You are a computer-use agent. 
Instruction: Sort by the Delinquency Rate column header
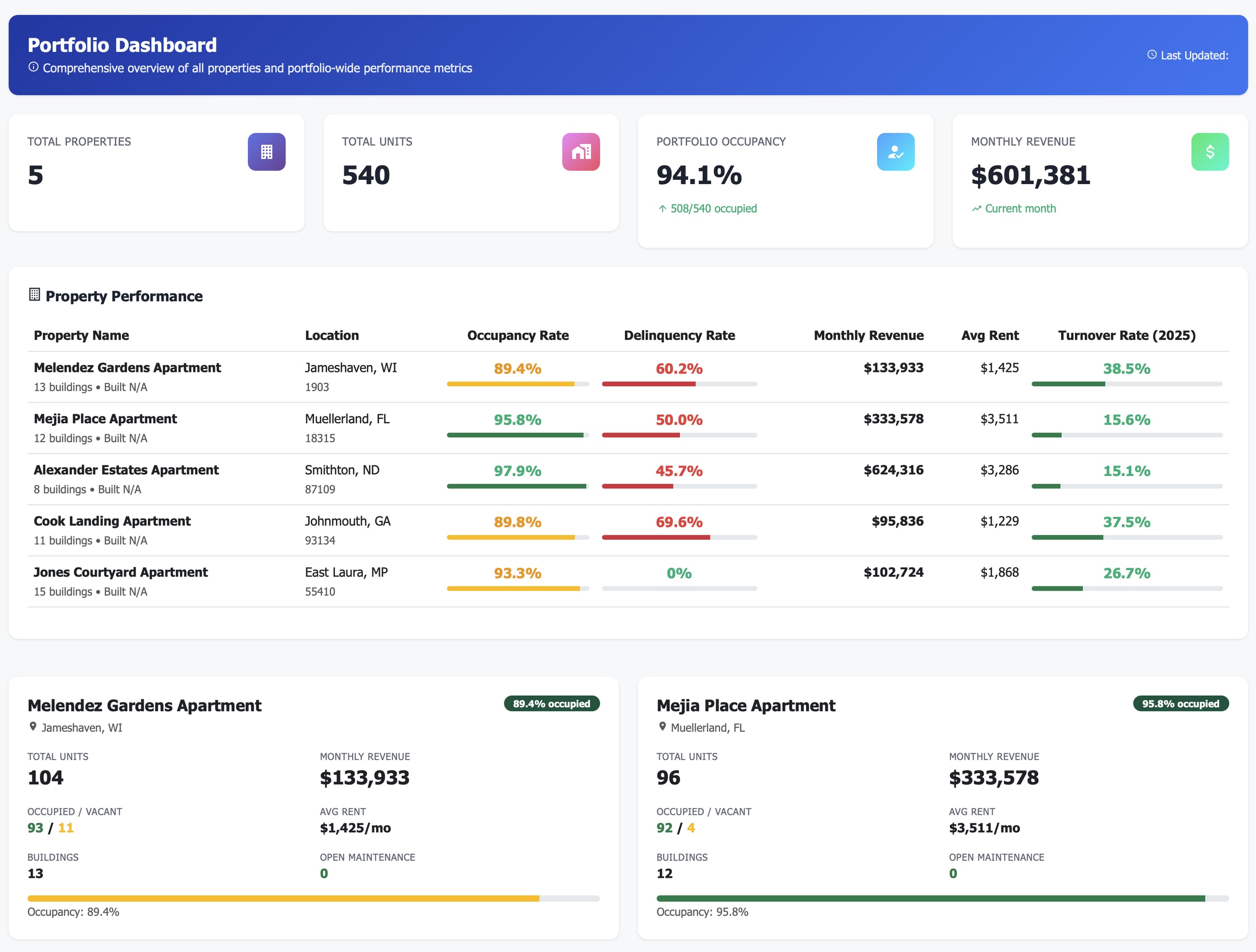point(679,335)
